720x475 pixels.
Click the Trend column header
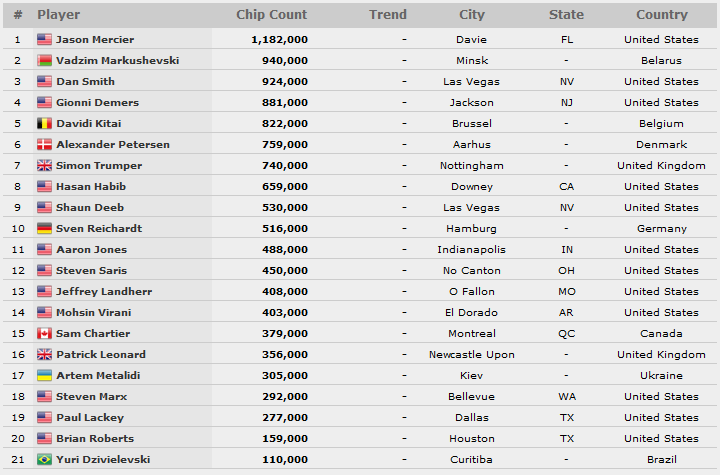point(388,15)
